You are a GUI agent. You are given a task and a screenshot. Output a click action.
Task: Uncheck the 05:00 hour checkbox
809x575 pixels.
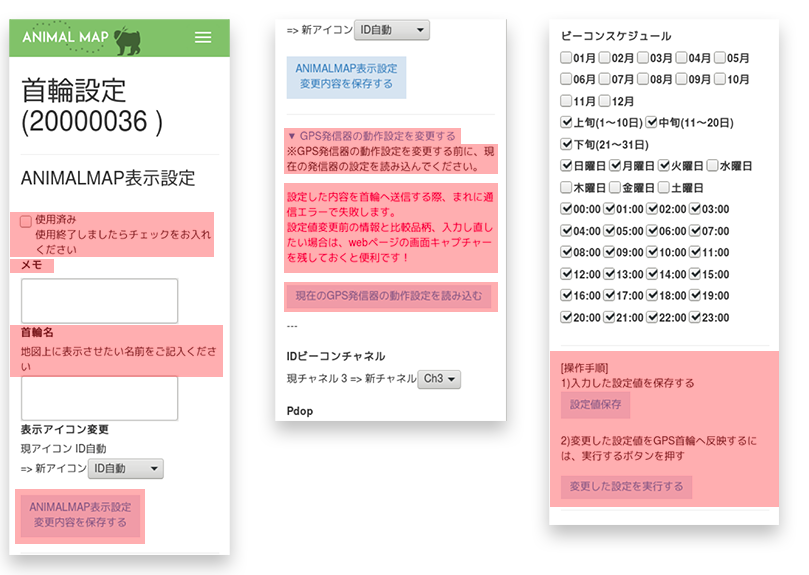(609, 230)
